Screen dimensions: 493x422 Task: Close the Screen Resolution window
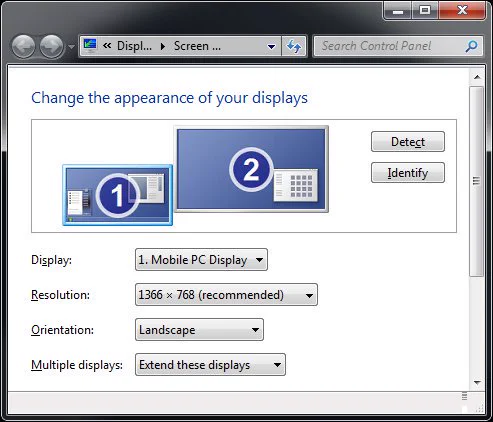[x=462, y=11]
